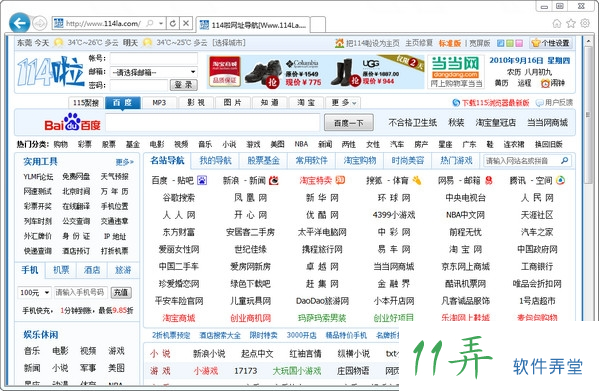
Task: Select the green page color swatch
Action: [x=510, y=43]
